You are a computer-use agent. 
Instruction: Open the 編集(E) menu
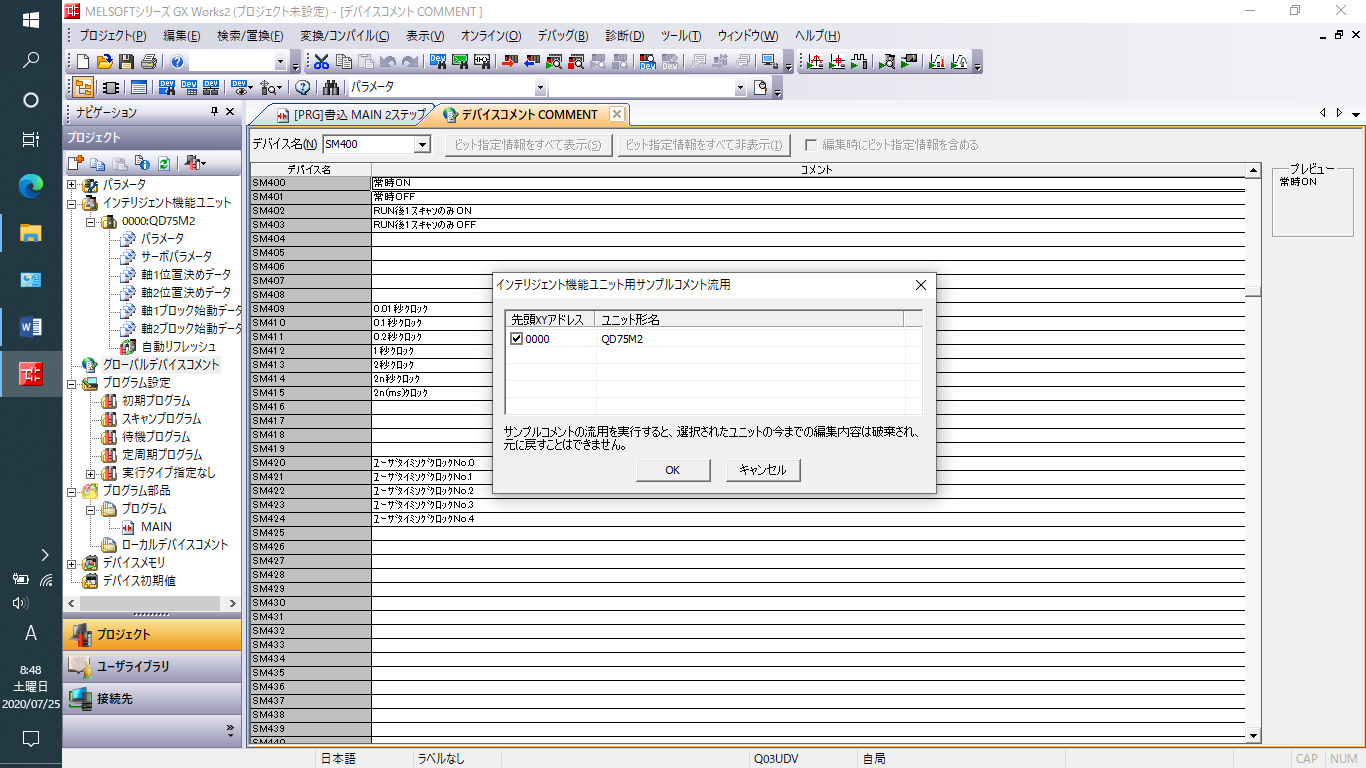coord(182,36)
